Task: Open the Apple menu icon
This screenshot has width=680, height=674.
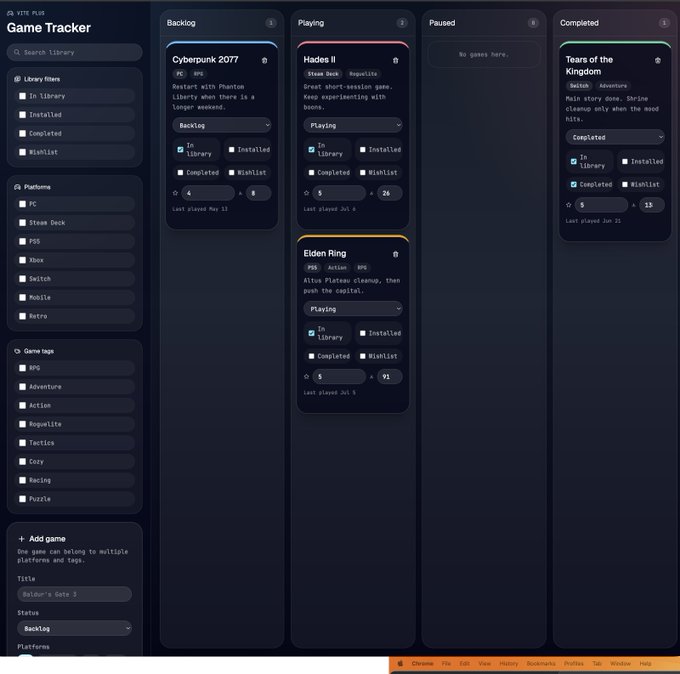Action: [400, 663]
